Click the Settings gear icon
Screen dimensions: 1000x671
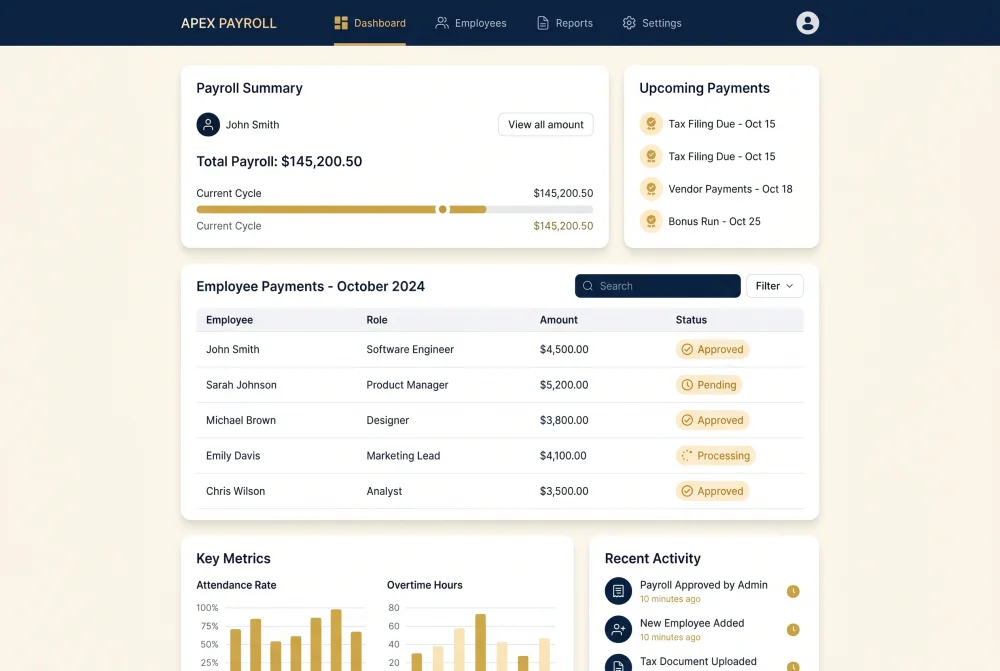click(x=629, y=23)
